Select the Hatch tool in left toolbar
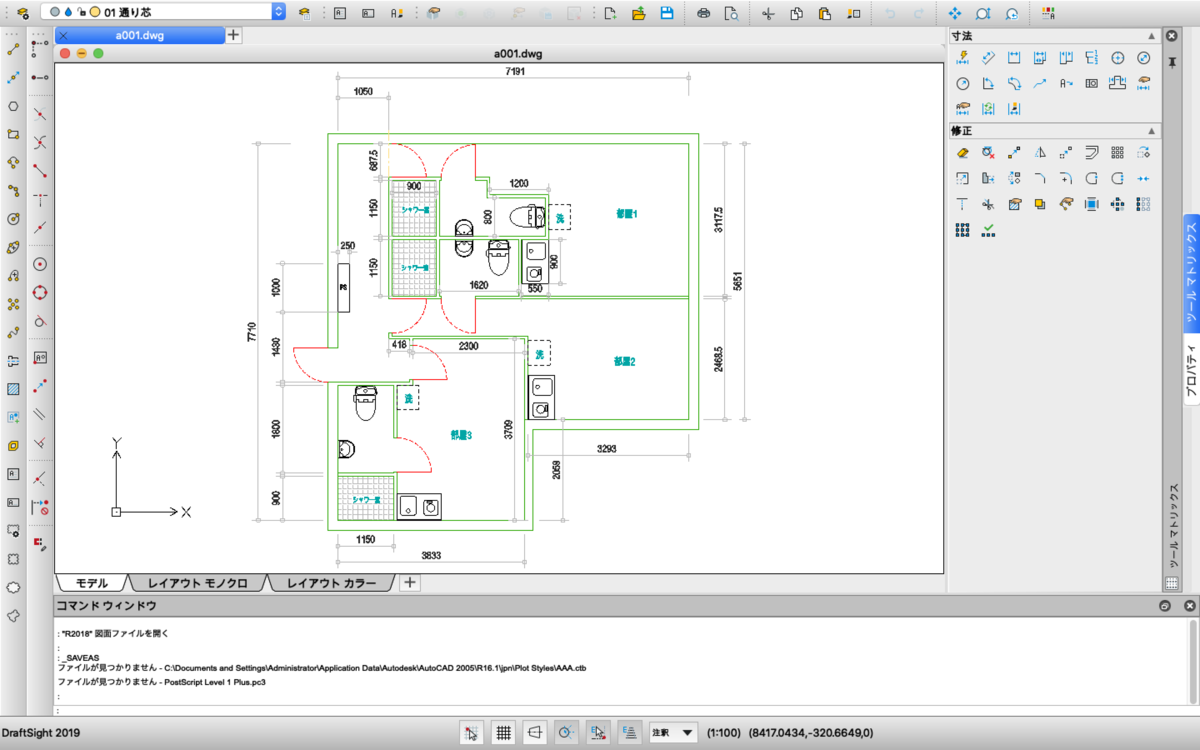 (x=13, y=389)
